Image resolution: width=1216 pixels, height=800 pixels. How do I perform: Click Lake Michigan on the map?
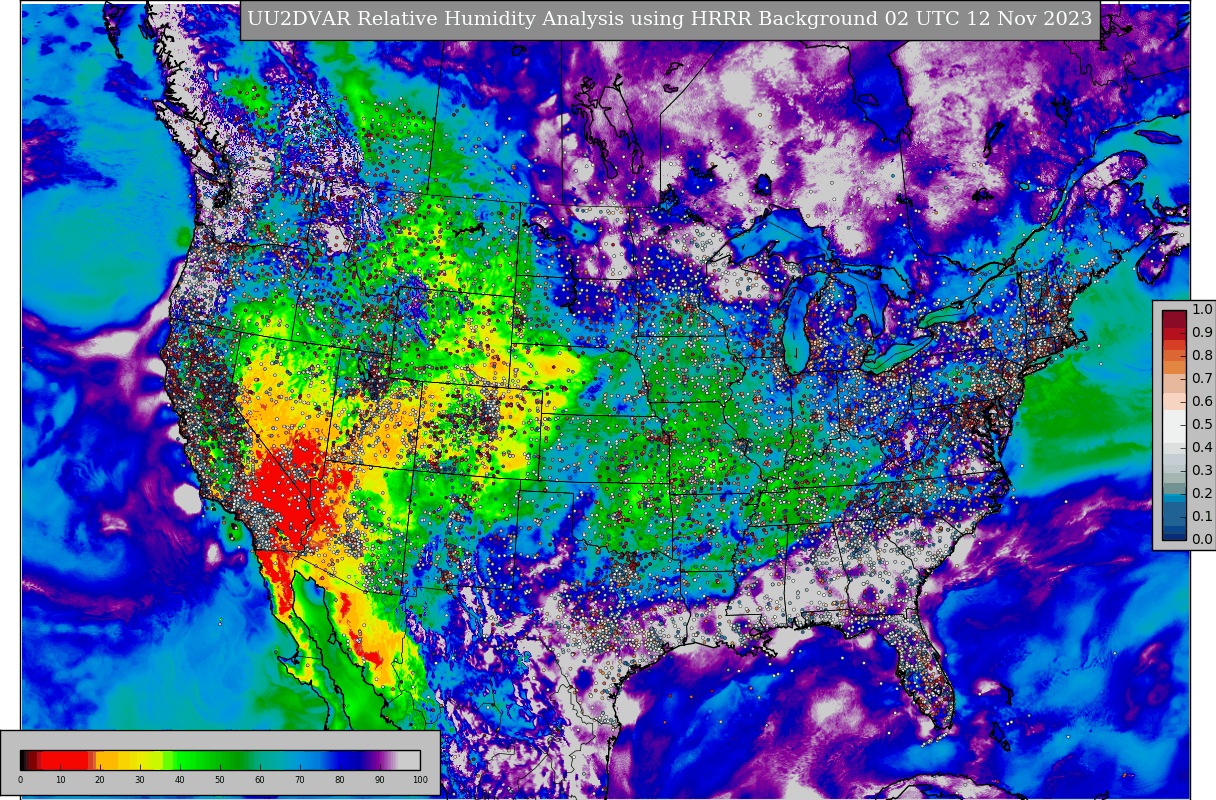(x=797, y=325)
